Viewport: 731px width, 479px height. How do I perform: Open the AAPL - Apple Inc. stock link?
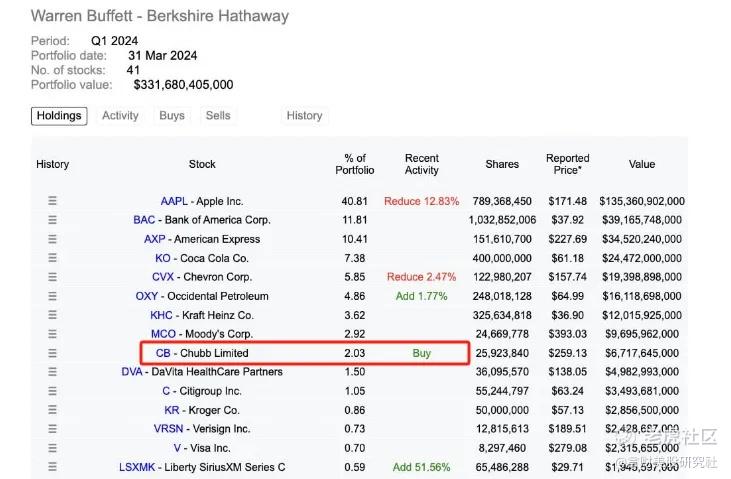[x=202, y=201]
